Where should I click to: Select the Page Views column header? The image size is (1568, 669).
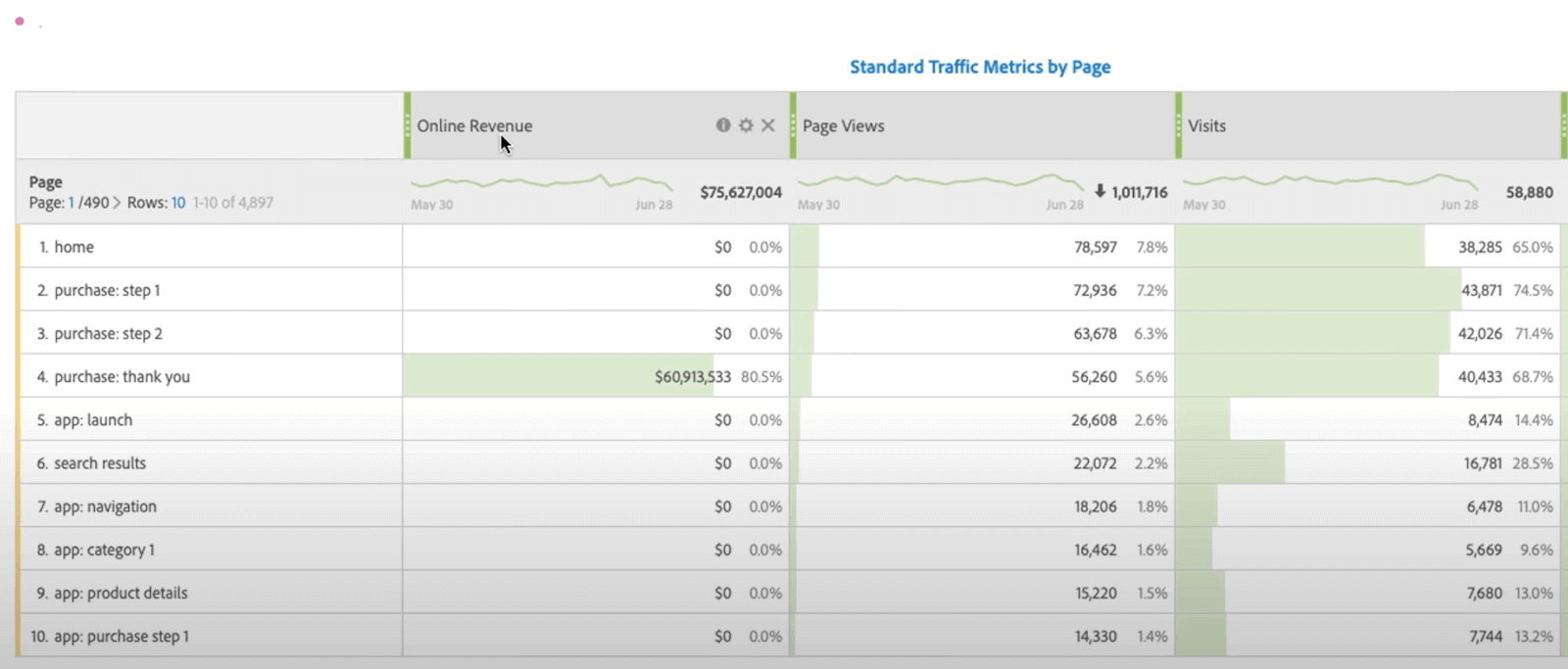point(844,126)
